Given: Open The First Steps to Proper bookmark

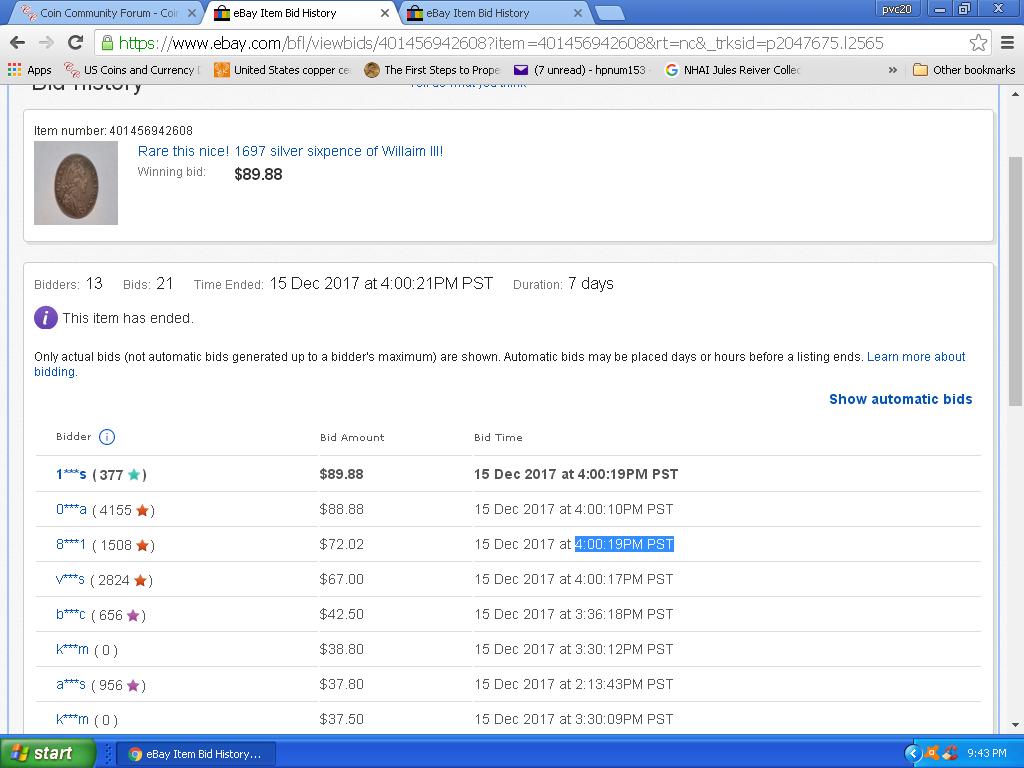Looking at the screenshot, I should coord(432,70).
